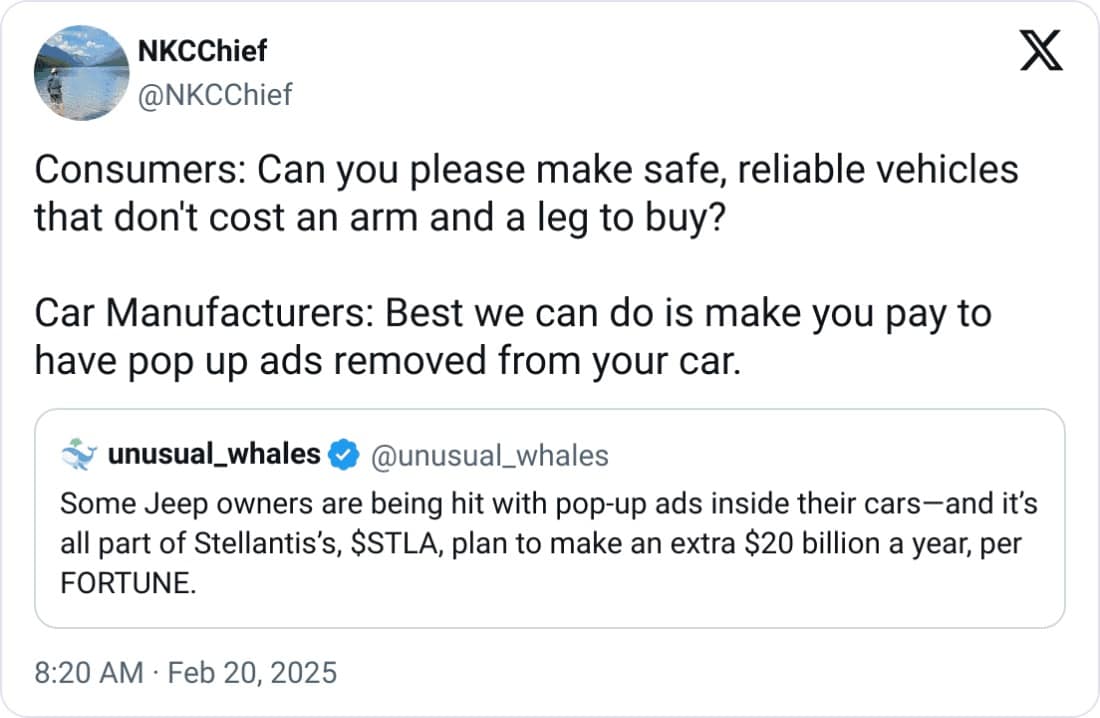Image resolution: width=1100 pixels, height=718 pixels.
Task: Click the @unusual_whales handle
Action: pos(489,456)
